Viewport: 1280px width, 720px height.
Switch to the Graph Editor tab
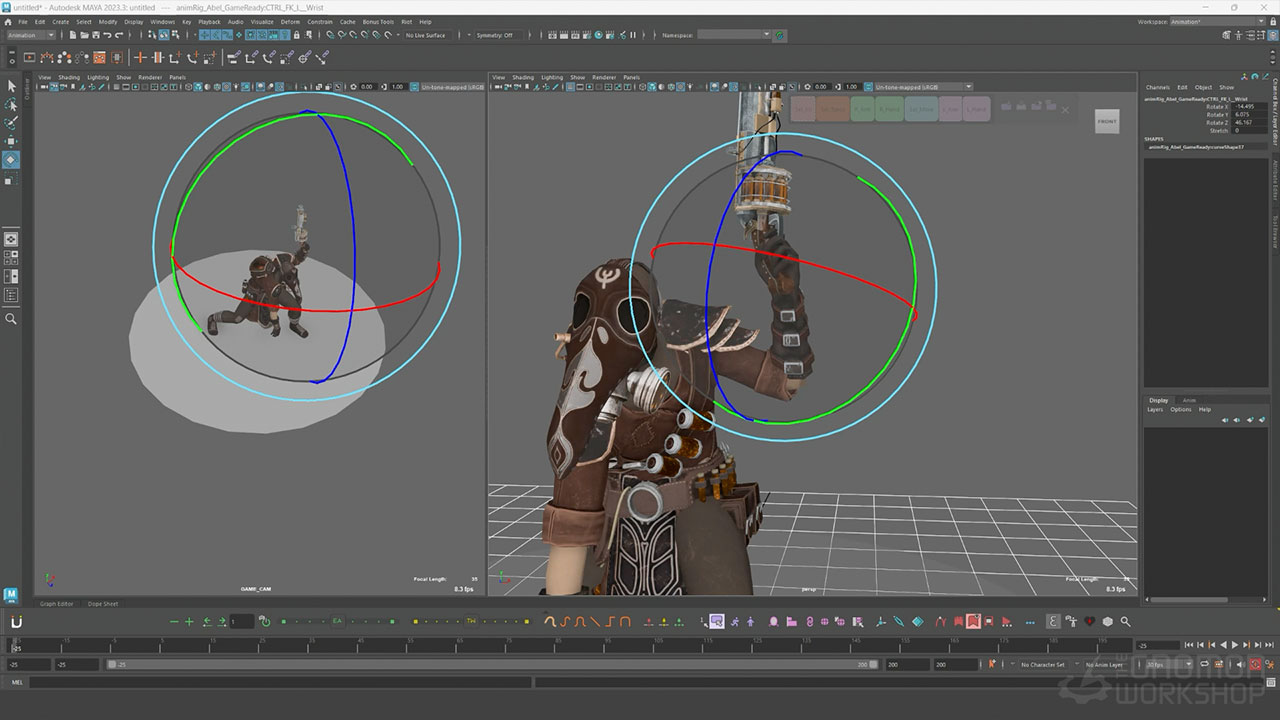coord(57,604)
